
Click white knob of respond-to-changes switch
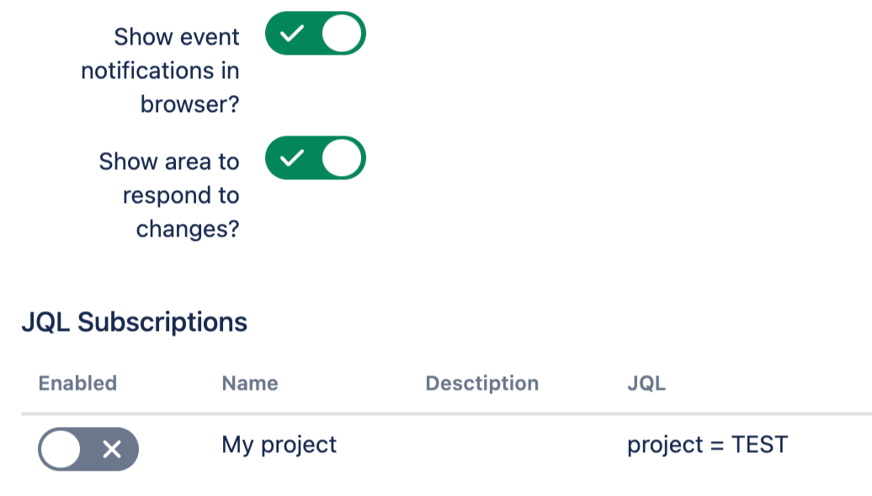pyautogui.click(x=343, y=158)
